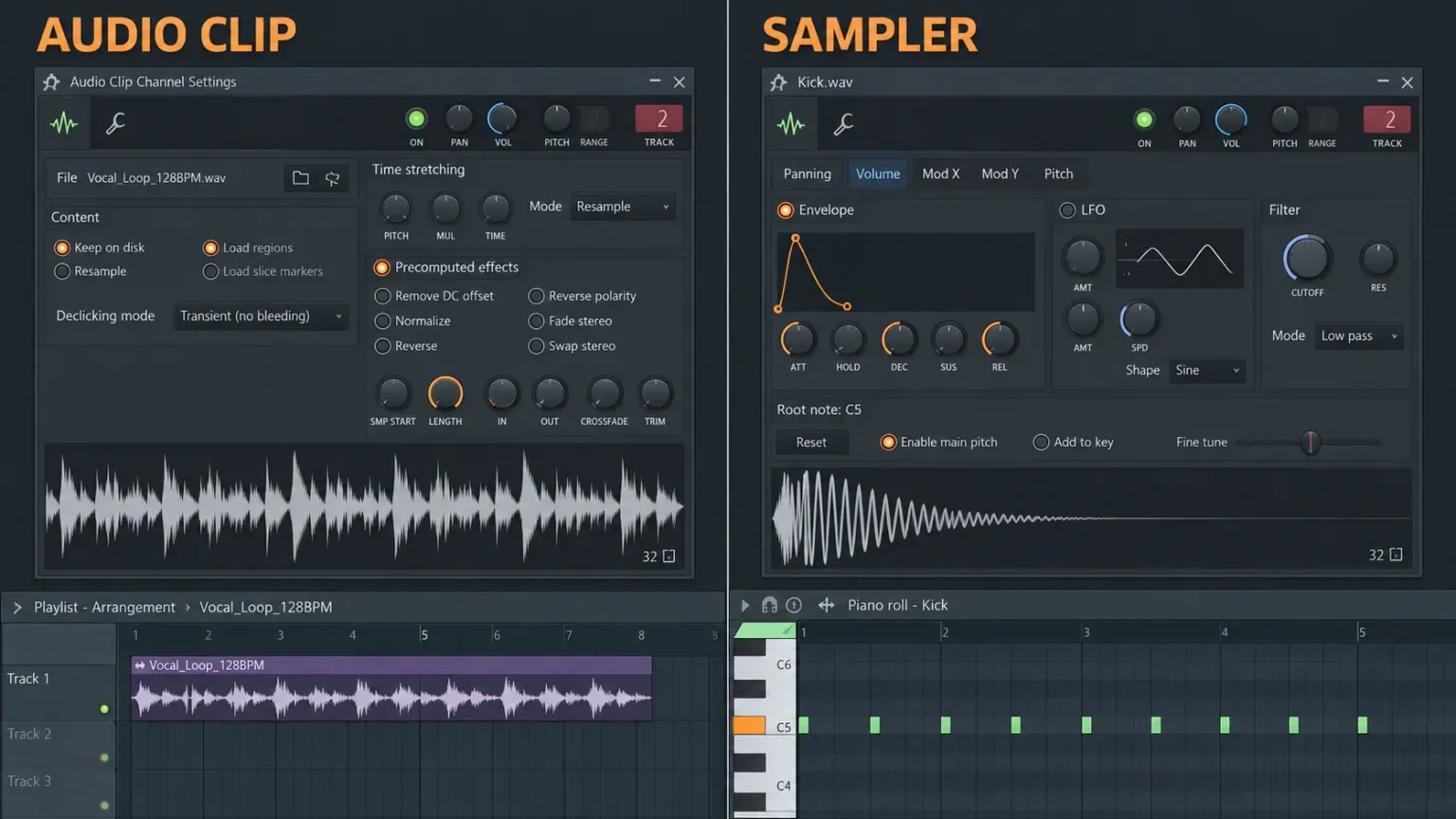
Task: Click the SMP START knob
Action: 392,392
